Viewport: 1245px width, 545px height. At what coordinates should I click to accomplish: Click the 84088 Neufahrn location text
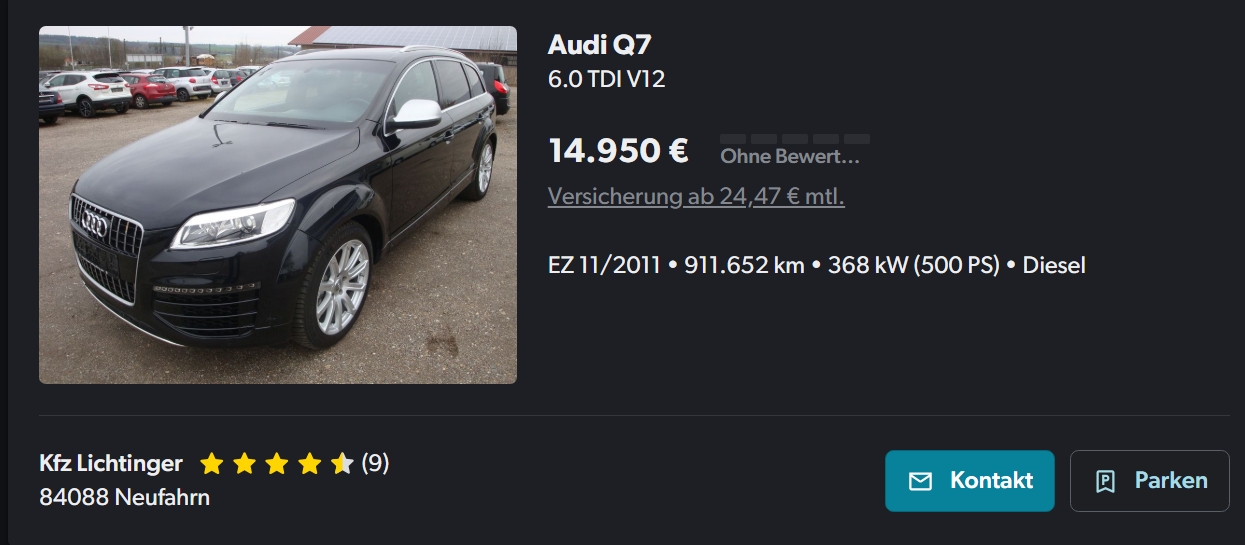(125, 497)
